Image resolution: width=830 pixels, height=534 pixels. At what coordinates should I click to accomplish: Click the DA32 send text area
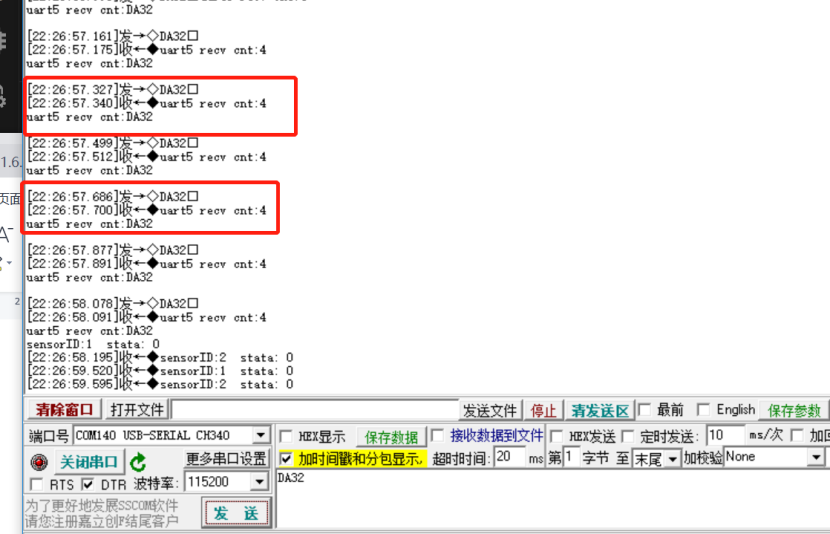coord(553,499)
